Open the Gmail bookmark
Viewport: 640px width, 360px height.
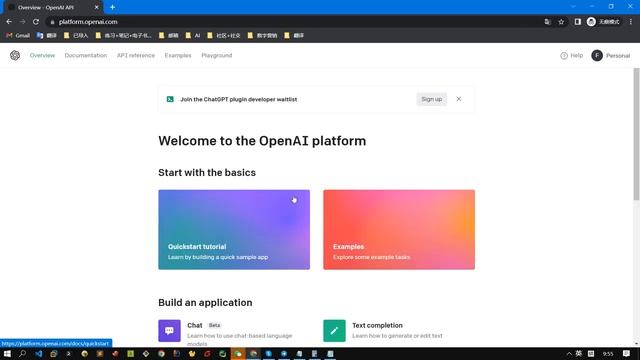point(18,36)
